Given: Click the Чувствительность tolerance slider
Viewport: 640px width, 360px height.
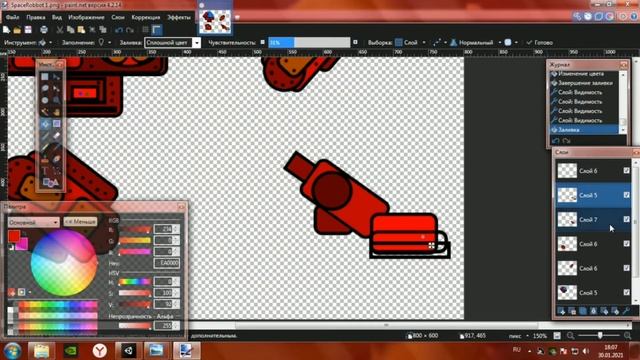Looking at the screenshot, I should (309, 42).
